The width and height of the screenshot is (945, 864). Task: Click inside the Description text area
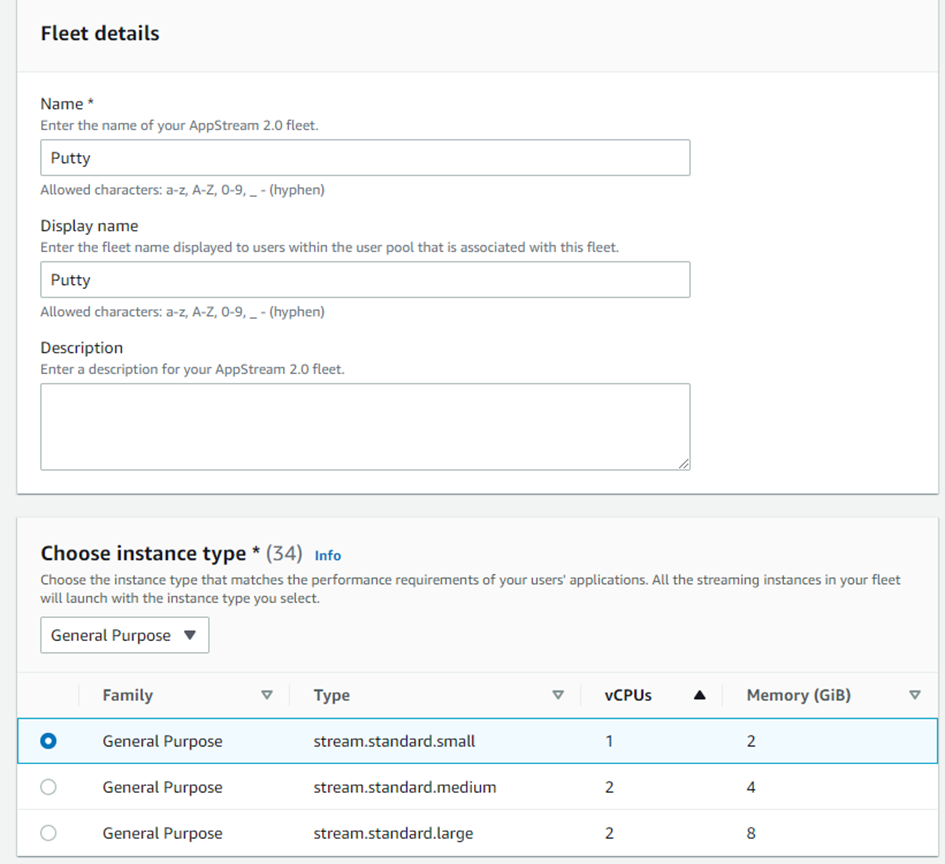click(365, 426)
